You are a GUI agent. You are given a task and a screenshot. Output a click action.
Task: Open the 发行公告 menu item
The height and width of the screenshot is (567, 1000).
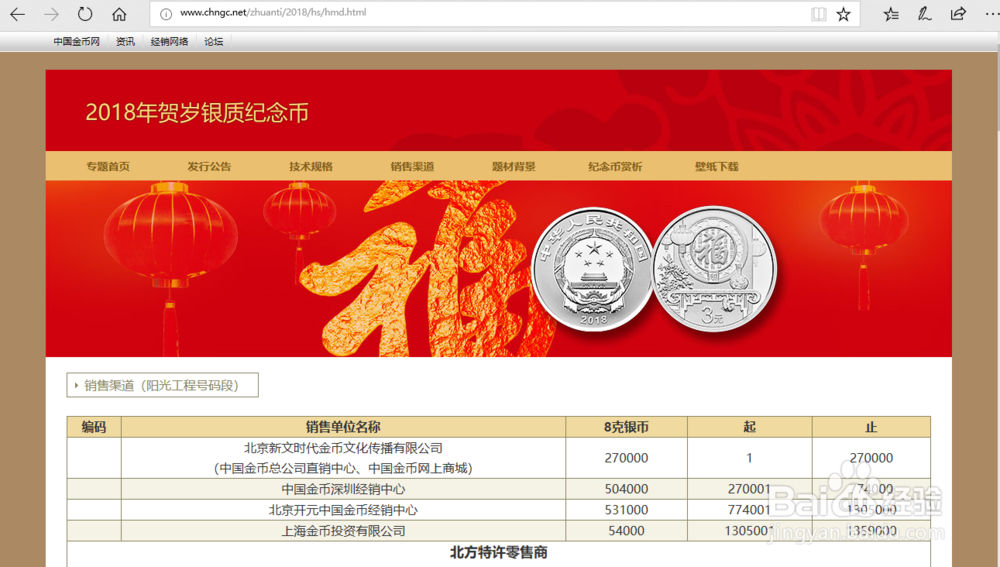[209, 166]
